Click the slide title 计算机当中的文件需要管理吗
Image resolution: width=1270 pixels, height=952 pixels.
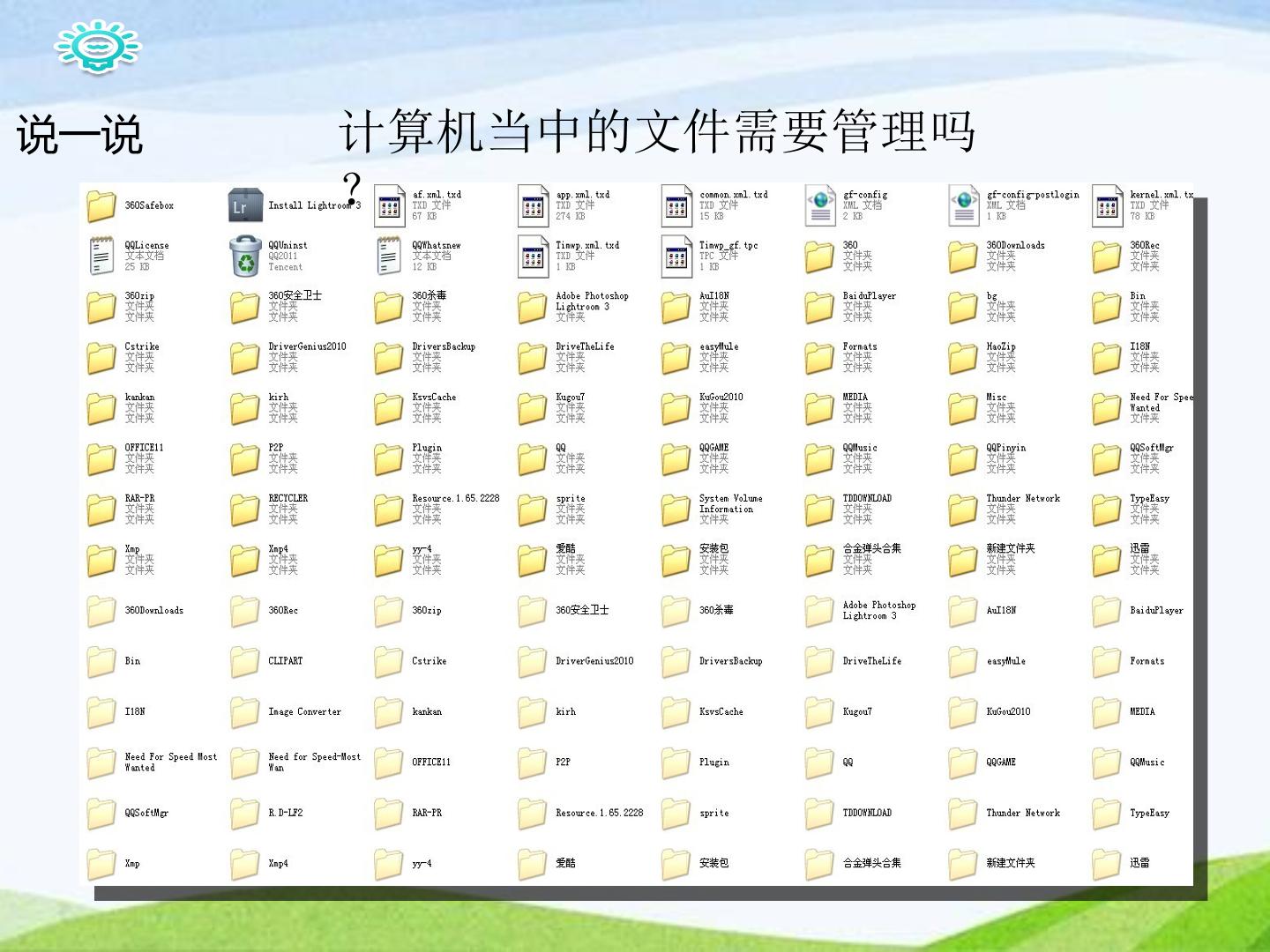(x=657, y=130)
